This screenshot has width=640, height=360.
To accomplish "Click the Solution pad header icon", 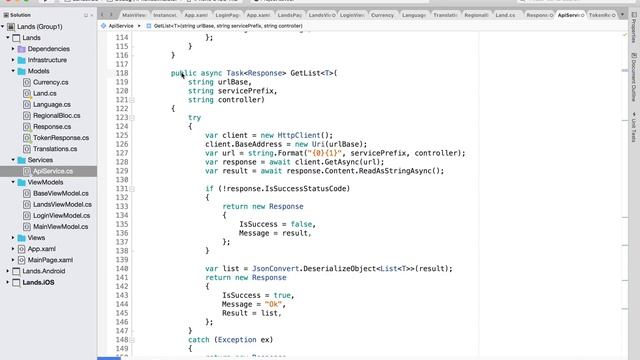I will pyautogui.click(x=6, y=15).
